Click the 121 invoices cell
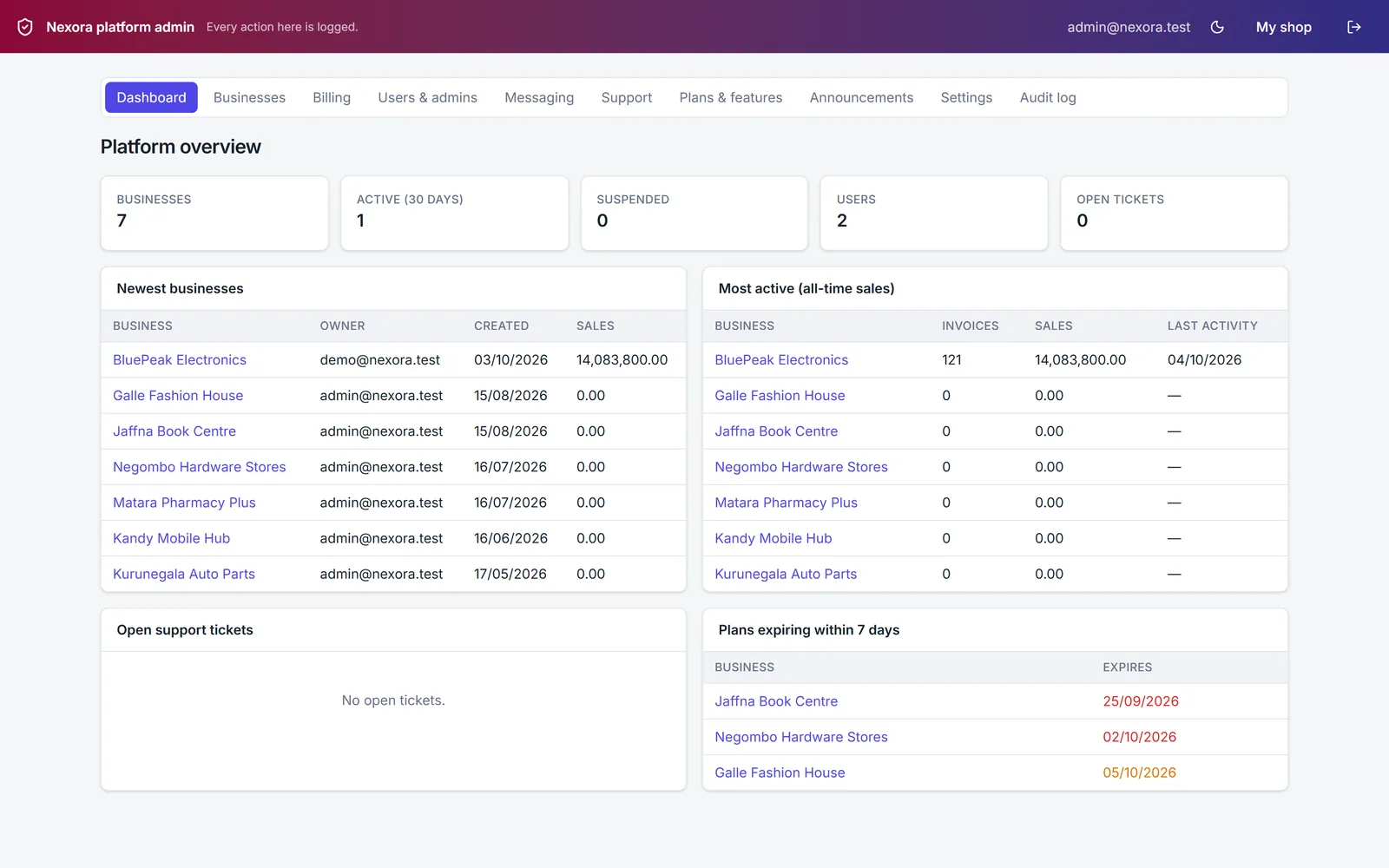Image resolution: width=1389 pixels, height=868 pixels. point(951,359)
